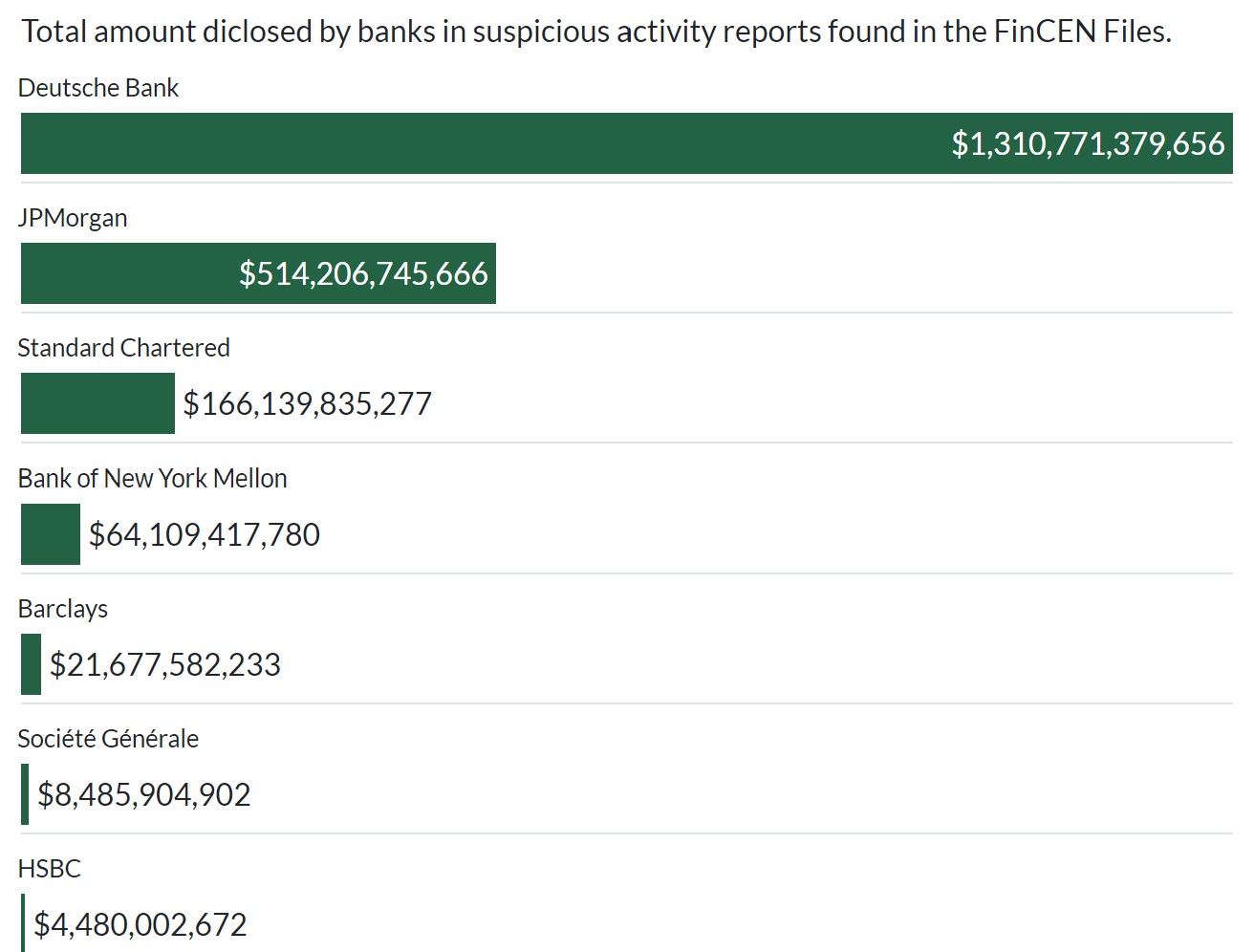Viewport: 1254px width, 952px height.
Task: Click the $21,677,582,233 amount
Action: click(165, 664)
